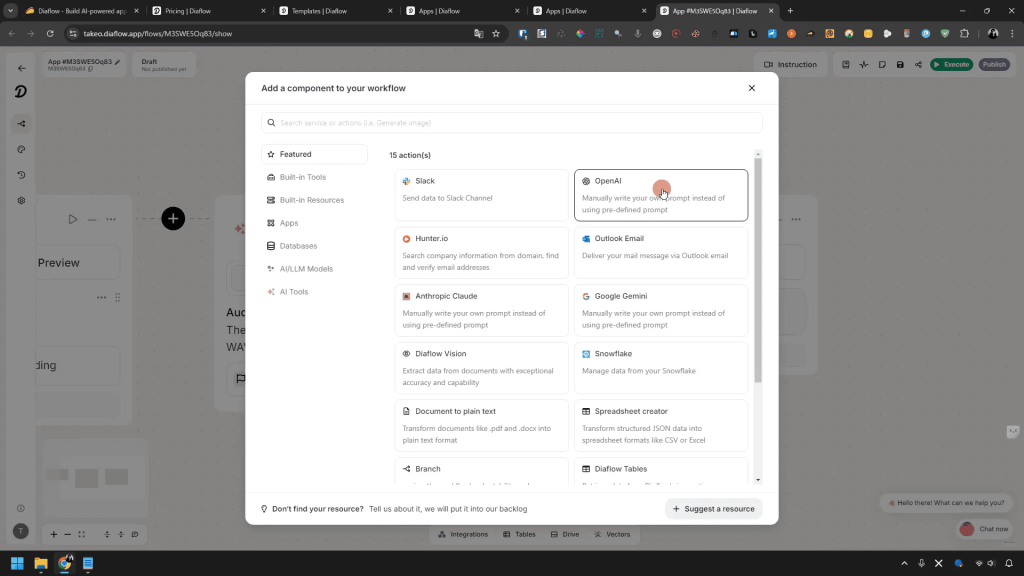This screenshot has height=576, width=1024.
Task: Open the Windows Start menu
Action: tap(17, 563)
